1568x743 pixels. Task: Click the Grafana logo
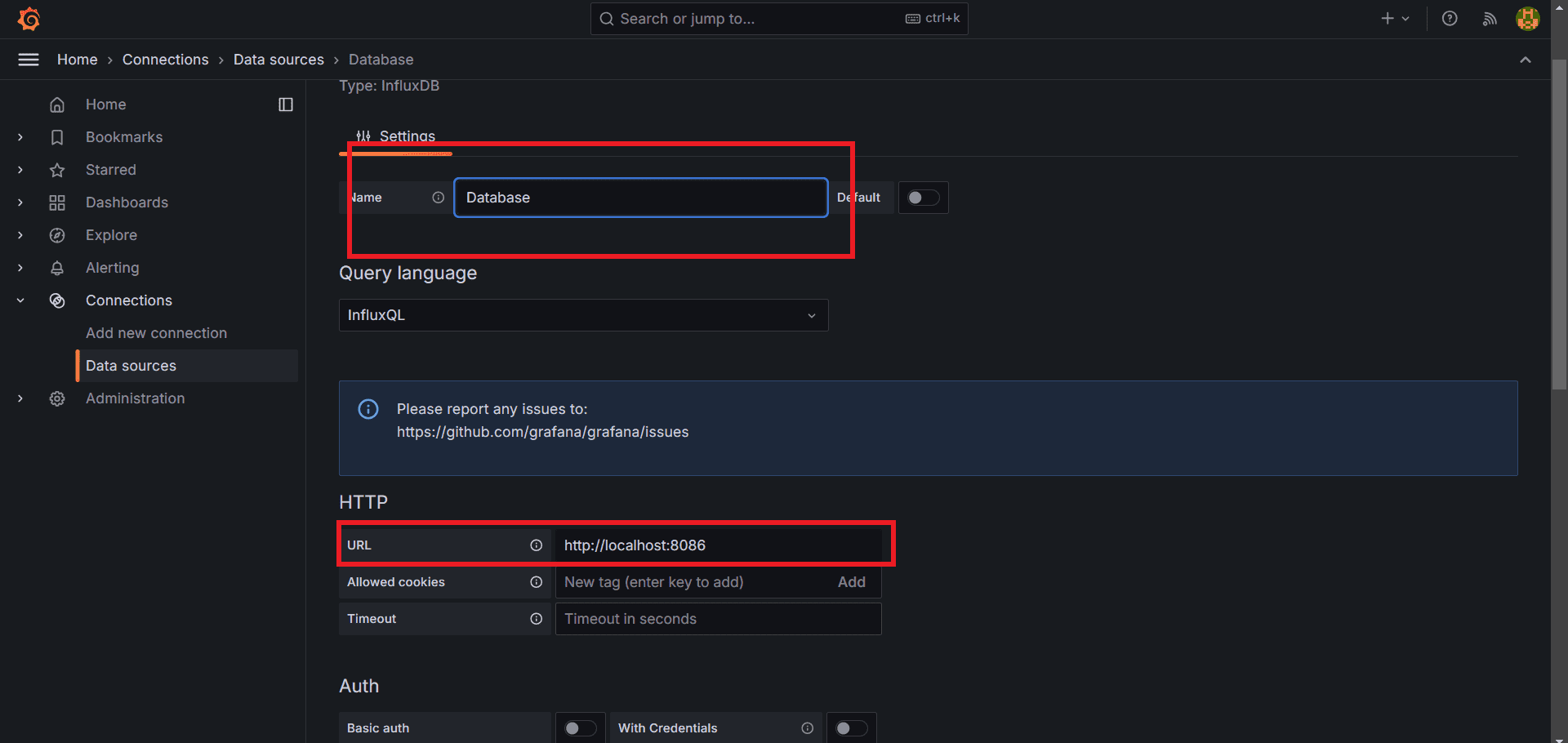28,18
